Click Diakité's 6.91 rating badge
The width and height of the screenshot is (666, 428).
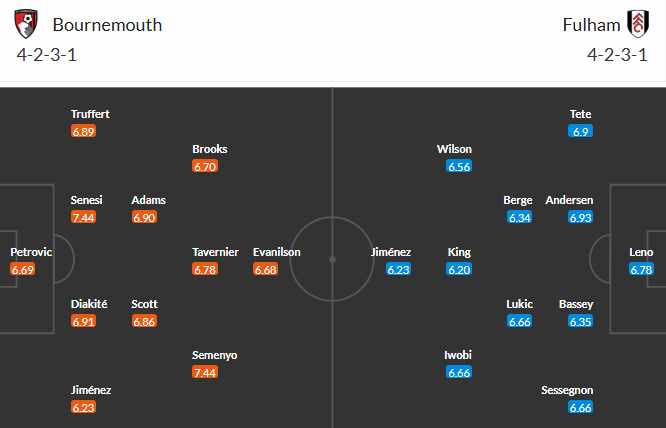point(83,321)
